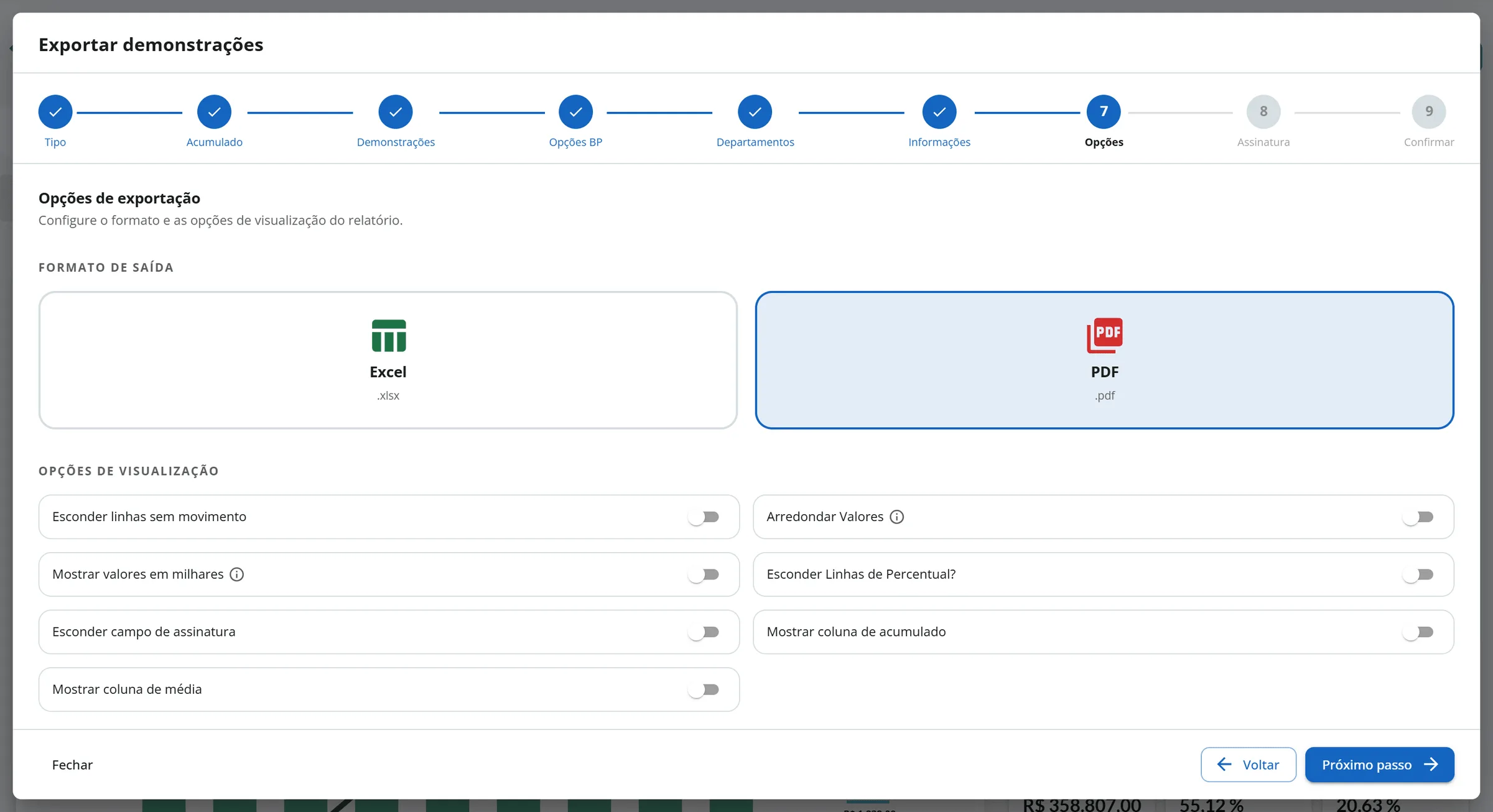
Task: Enable Arredondar Valores switch
Action: tap(1418, 517)
